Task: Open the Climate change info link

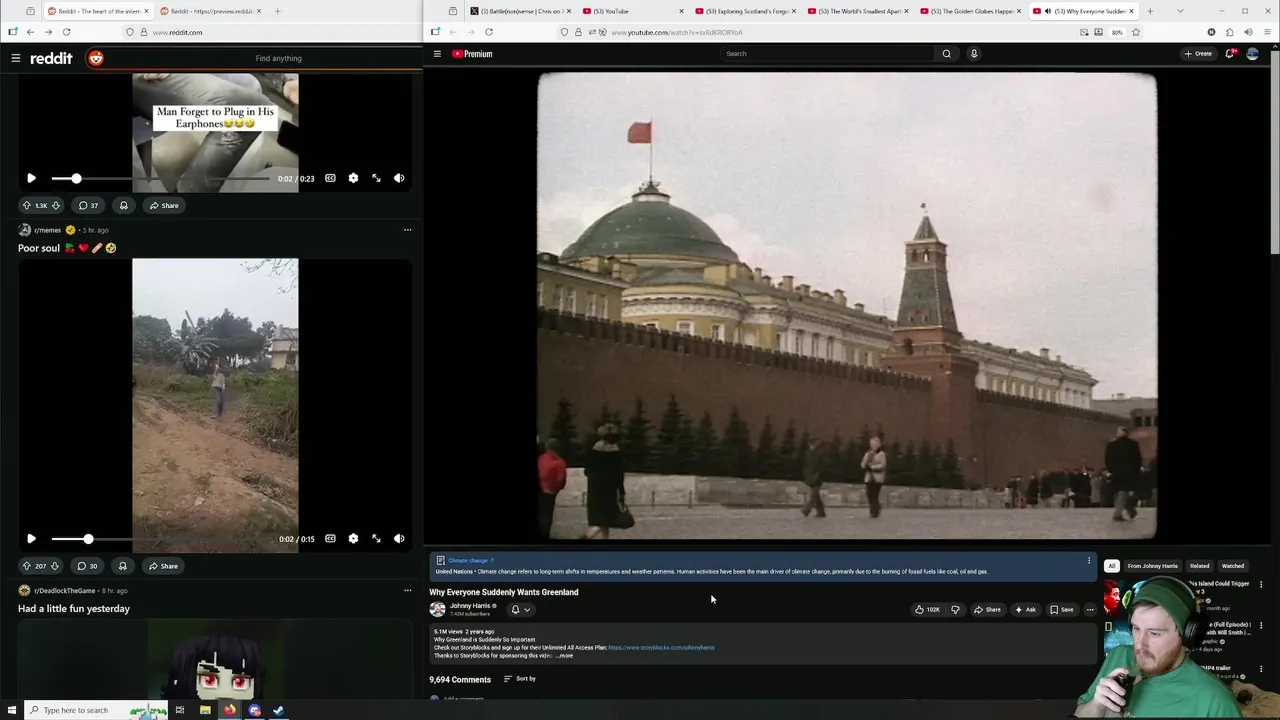Action: 471,561
